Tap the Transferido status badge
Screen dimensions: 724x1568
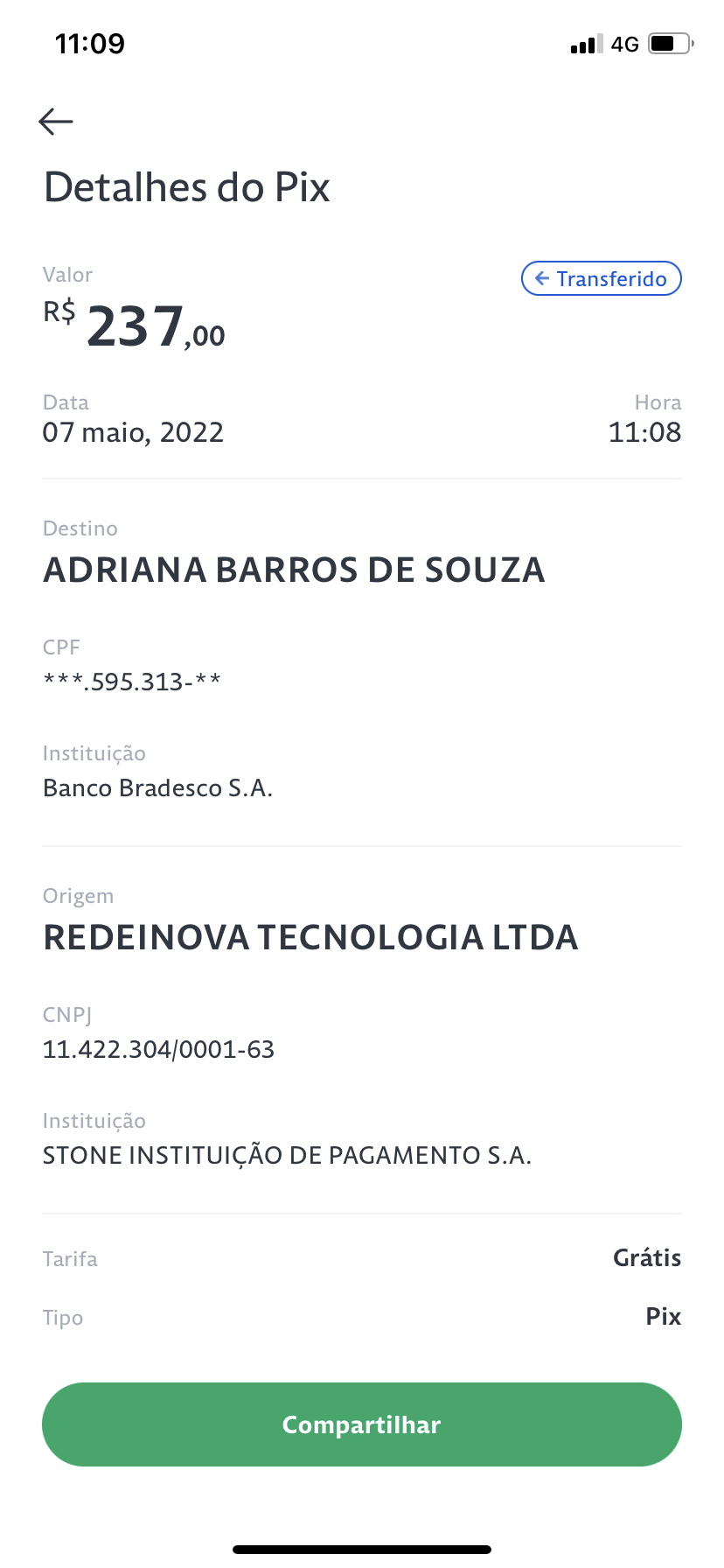602,278
